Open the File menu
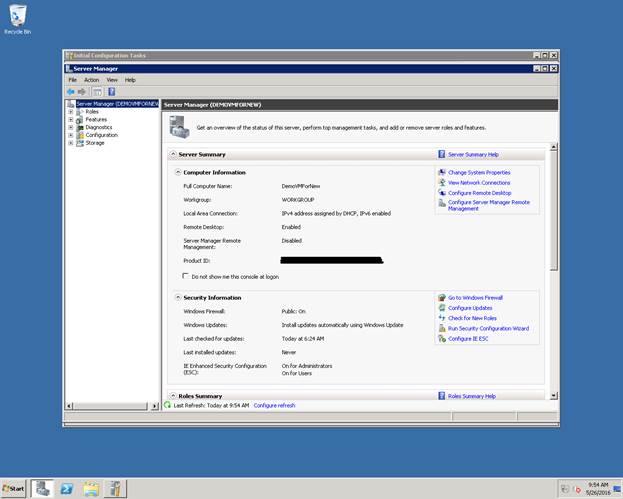Screen dimensions: 623x499 tap(73, 80)
